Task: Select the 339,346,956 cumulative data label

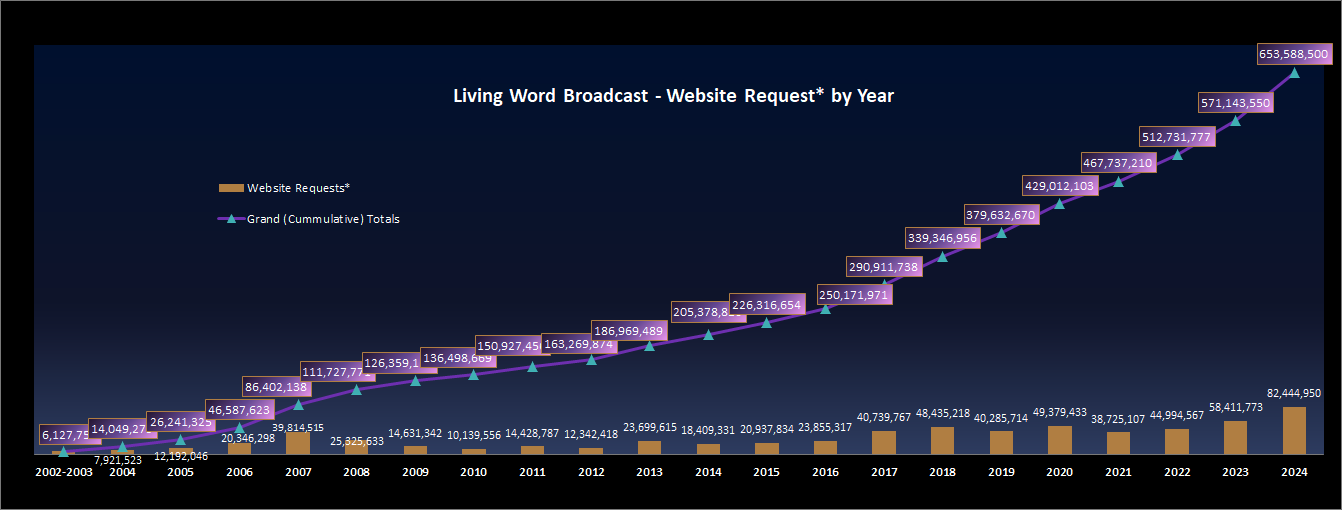Action: [x=942, y=238]
